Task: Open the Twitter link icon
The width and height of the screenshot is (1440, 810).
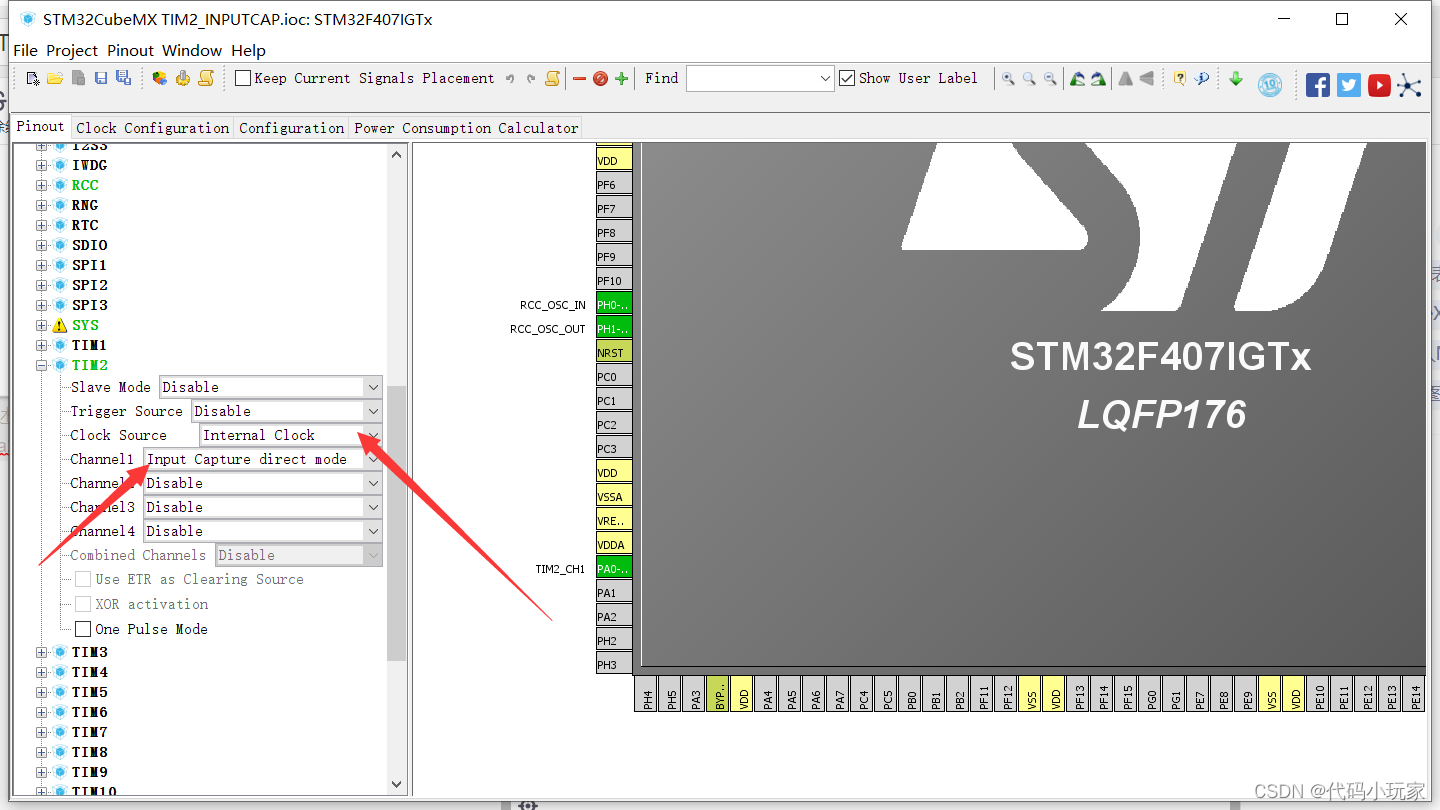Action: tap(1349, 85)
